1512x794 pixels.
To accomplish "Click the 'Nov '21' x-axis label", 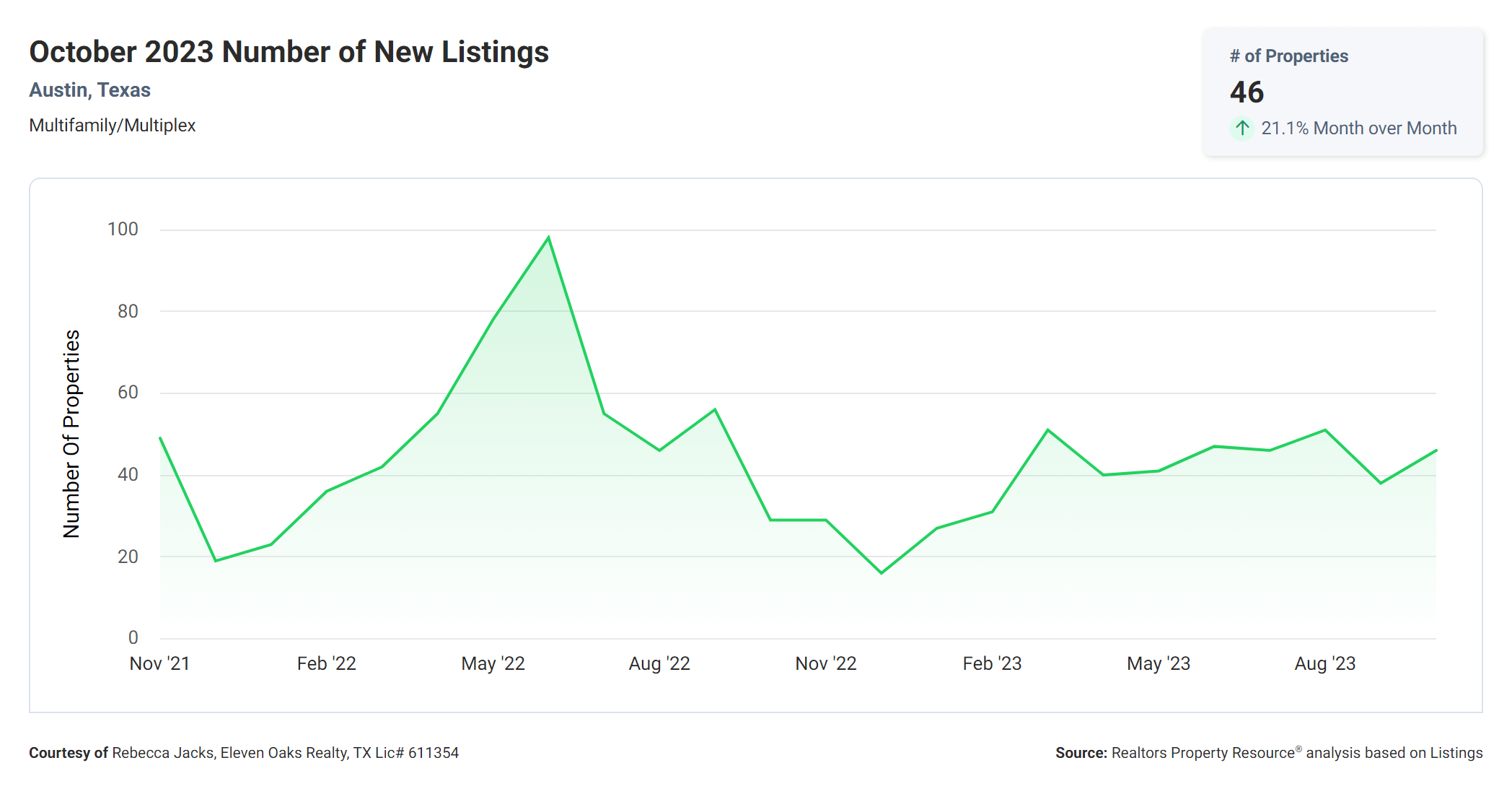I will click(x=159, y=663).
